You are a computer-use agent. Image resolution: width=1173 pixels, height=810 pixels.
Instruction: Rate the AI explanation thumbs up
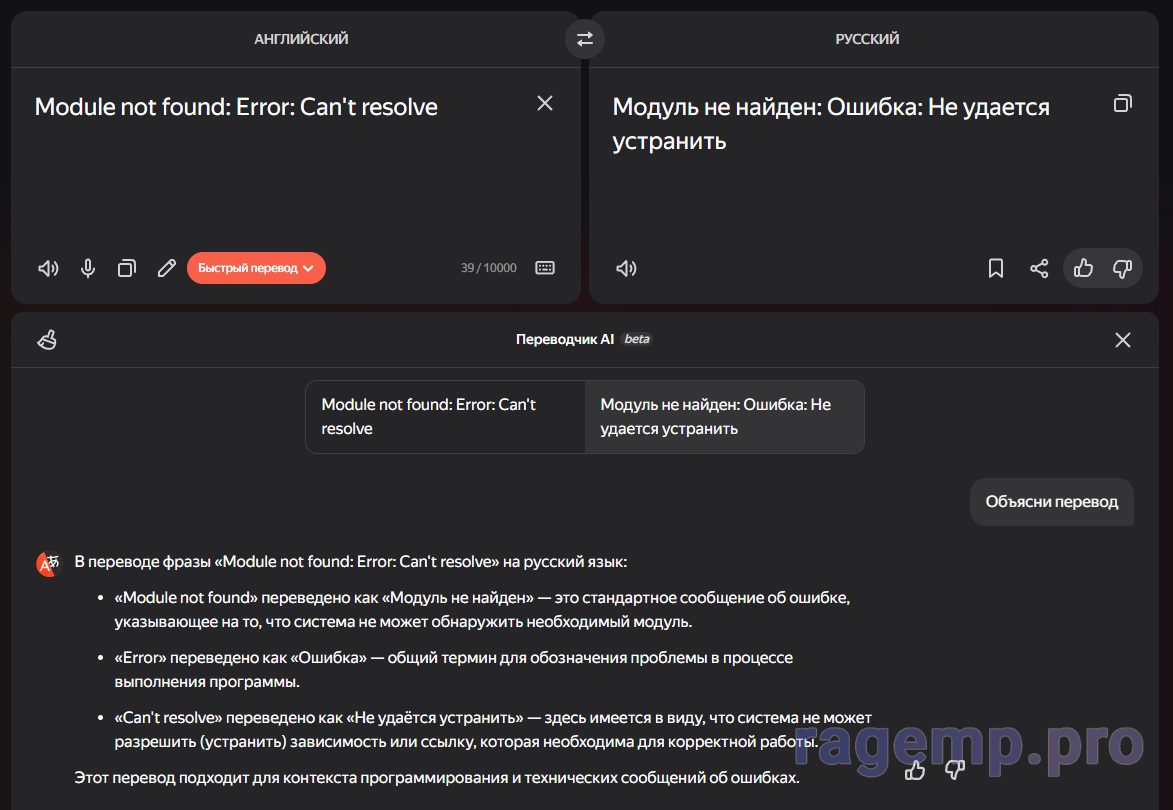click(x=915, y=770)
